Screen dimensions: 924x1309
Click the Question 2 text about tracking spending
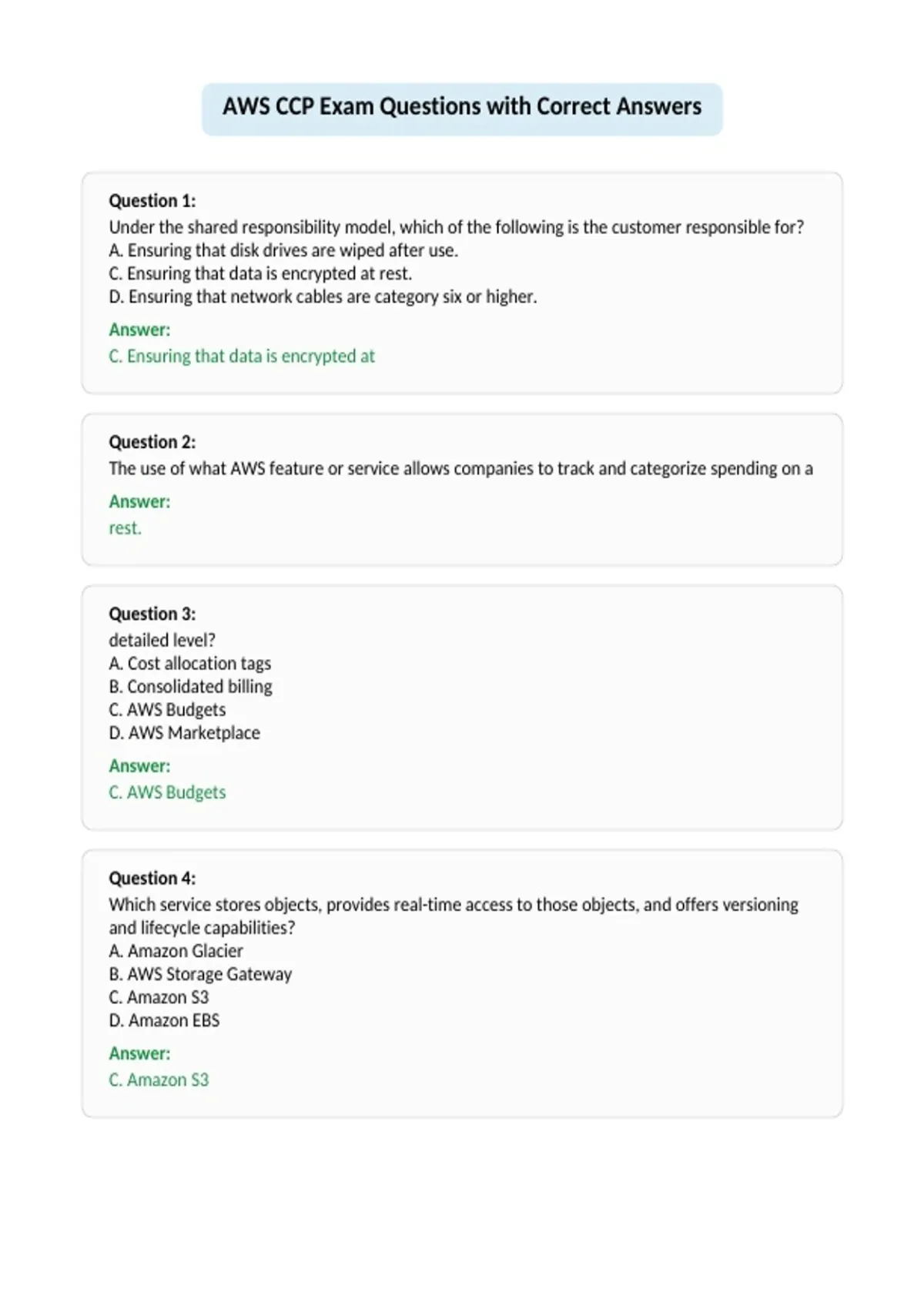tap(460, 468)
